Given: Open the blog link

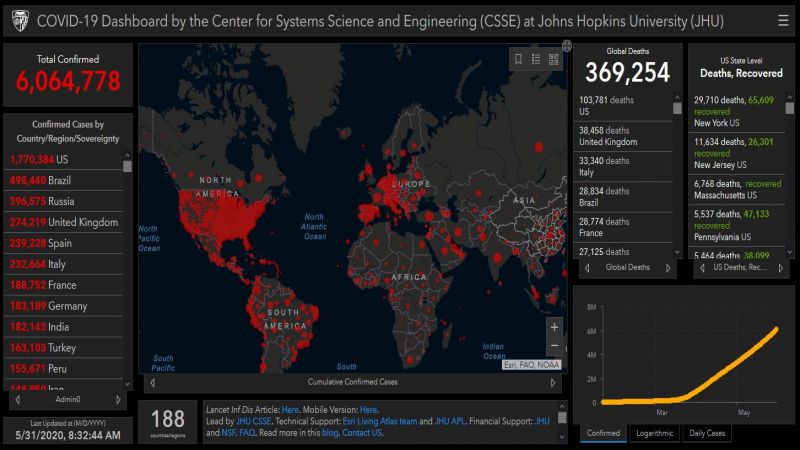Looking at the screenshot, I should 330,433.
